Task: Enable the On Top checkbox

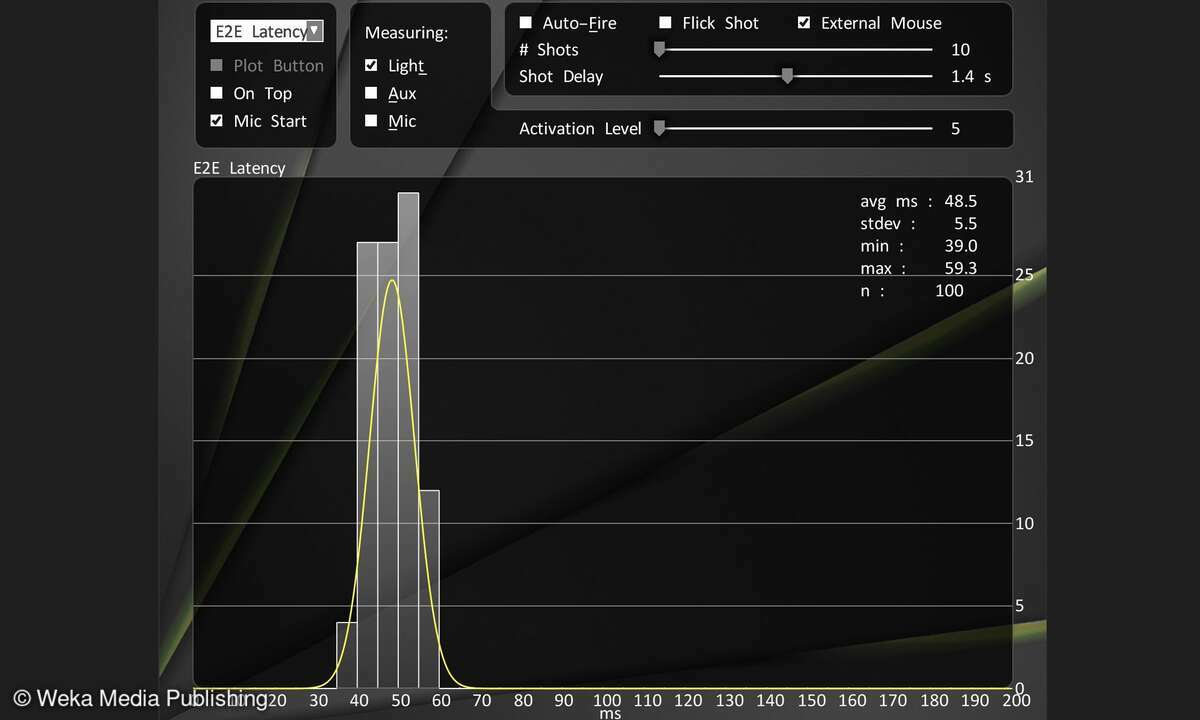Action: click(x=216, y=93)
